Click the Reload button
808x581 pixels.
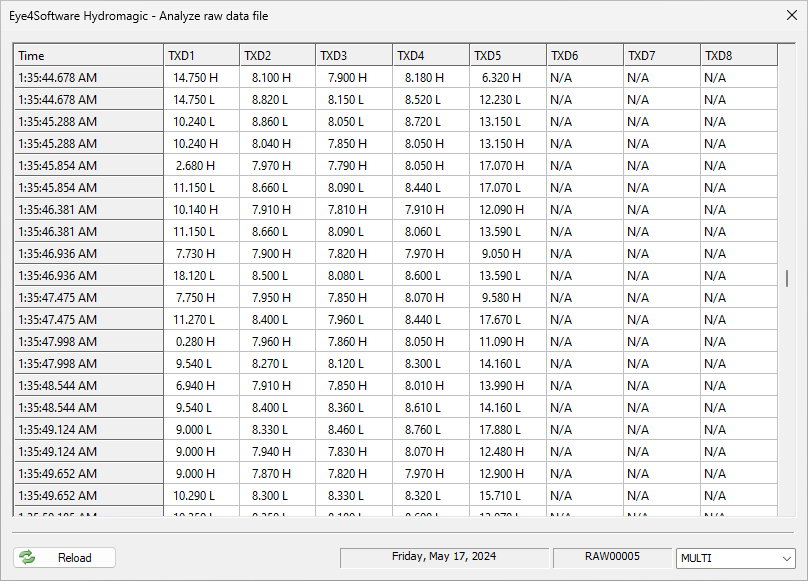click(x=64, y=558)
